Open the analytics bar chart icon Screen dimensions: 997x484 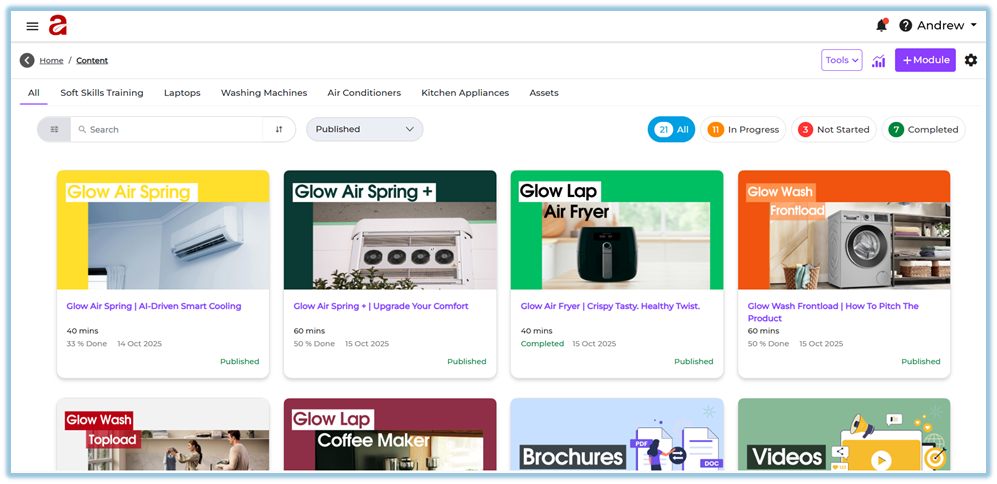[878, 61]
